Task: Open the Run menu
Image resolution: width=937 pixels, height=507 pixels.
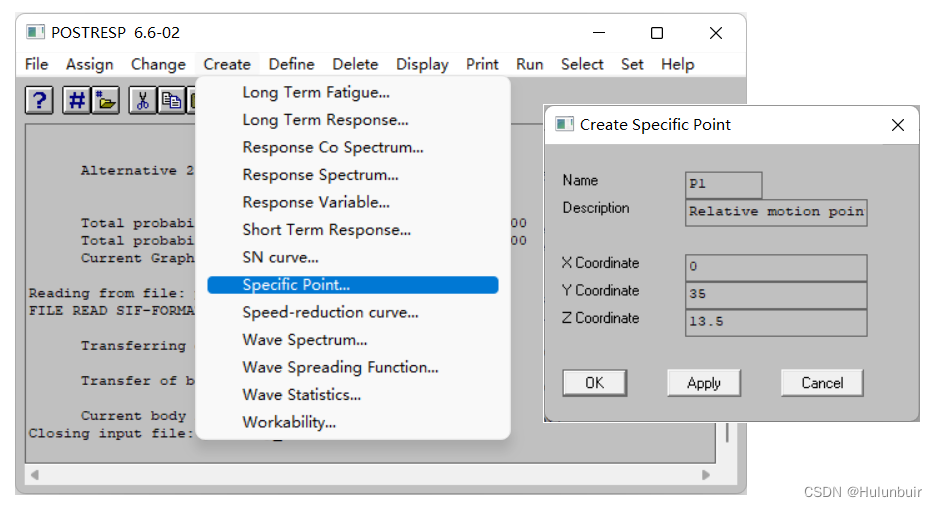Action: pyautogui.click(x=530, y=64)
